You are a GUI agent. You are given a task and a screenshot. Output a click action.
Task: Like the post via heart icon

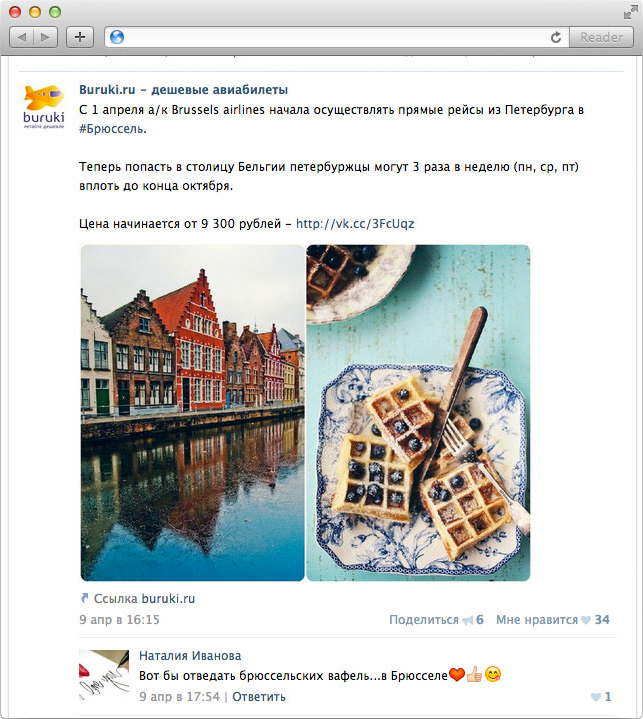[x=586, y=620]
